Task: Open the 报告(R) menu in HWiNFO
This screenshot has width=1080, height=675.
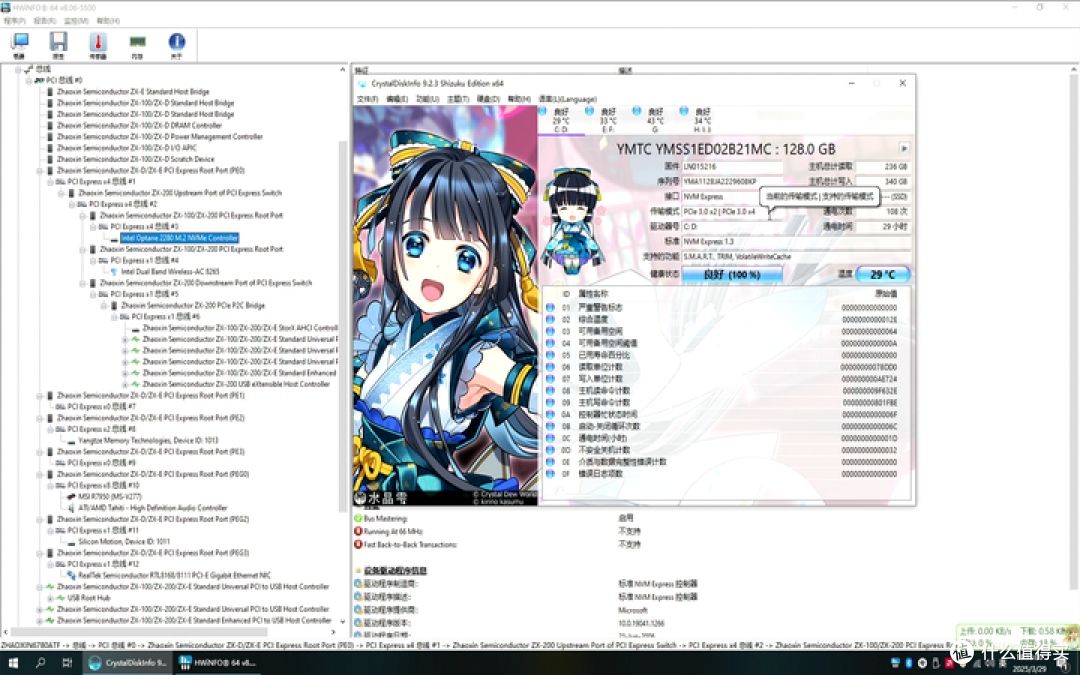Action: (45, 21)
